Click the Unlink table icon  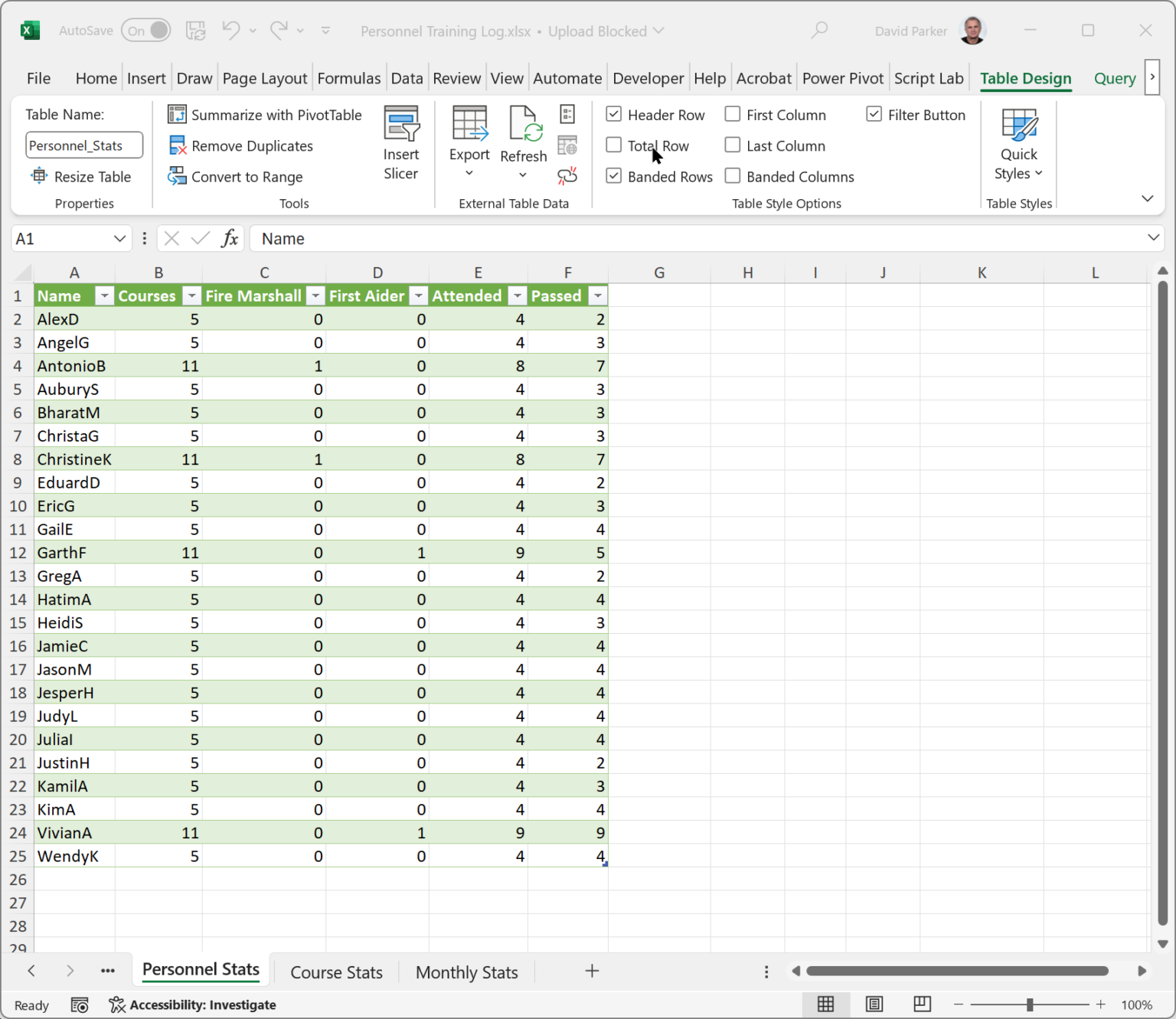pos(567,177)
